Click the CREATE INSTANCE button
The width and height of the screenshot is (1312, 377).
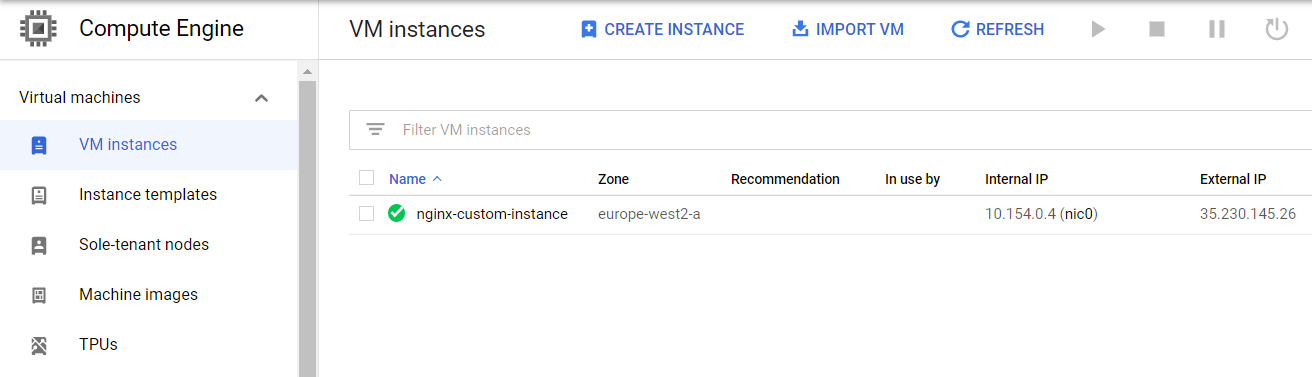coord(662,30)
